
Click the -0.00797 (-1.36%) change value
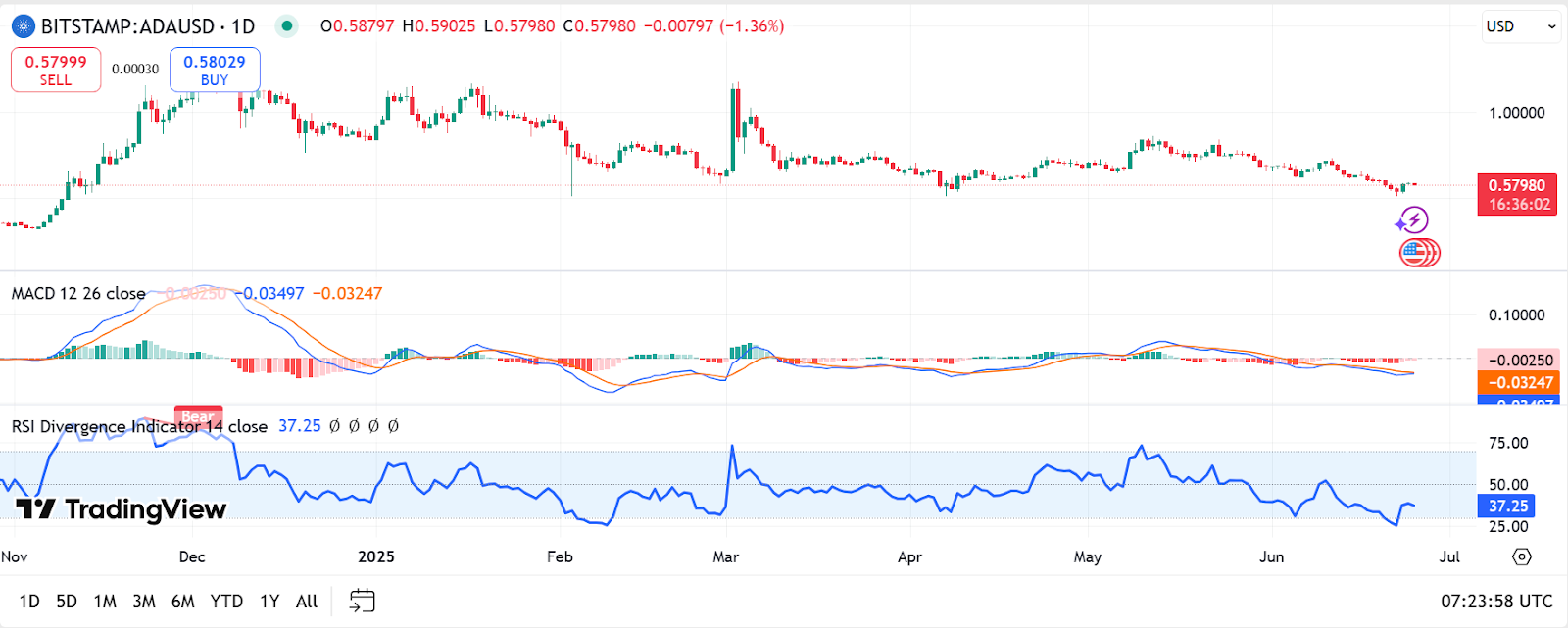coord(713,26)
